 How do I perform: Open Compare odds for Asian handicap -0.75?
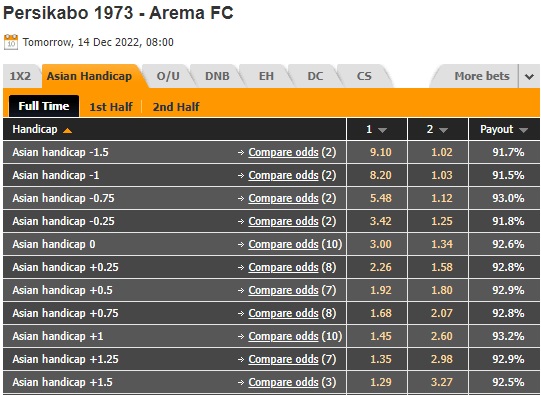tap(283, 198)
